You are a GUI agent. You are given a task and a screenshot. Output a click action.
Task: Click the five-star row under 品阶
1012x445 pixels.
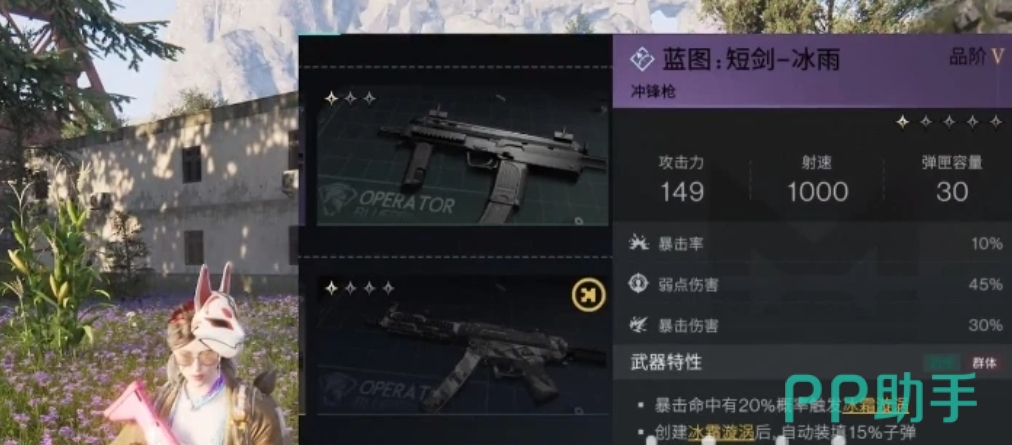tap(949, 121)
